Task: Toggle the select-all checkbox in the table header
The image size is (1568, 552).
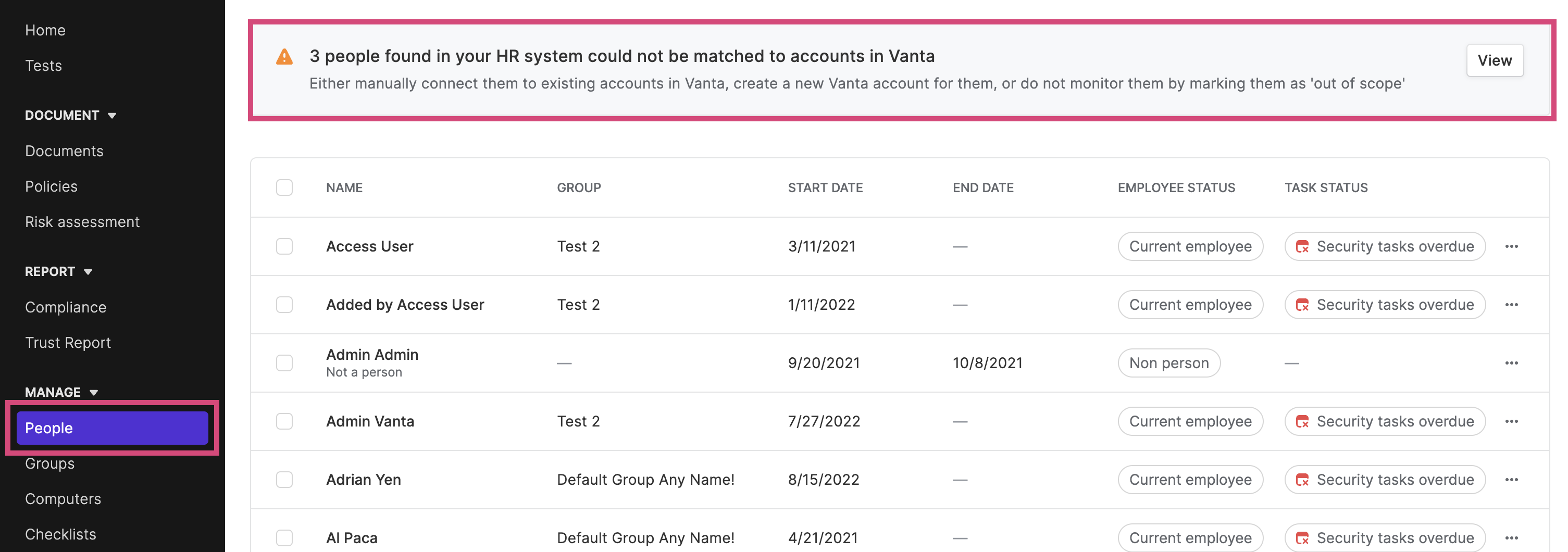Action: [284, 187]
